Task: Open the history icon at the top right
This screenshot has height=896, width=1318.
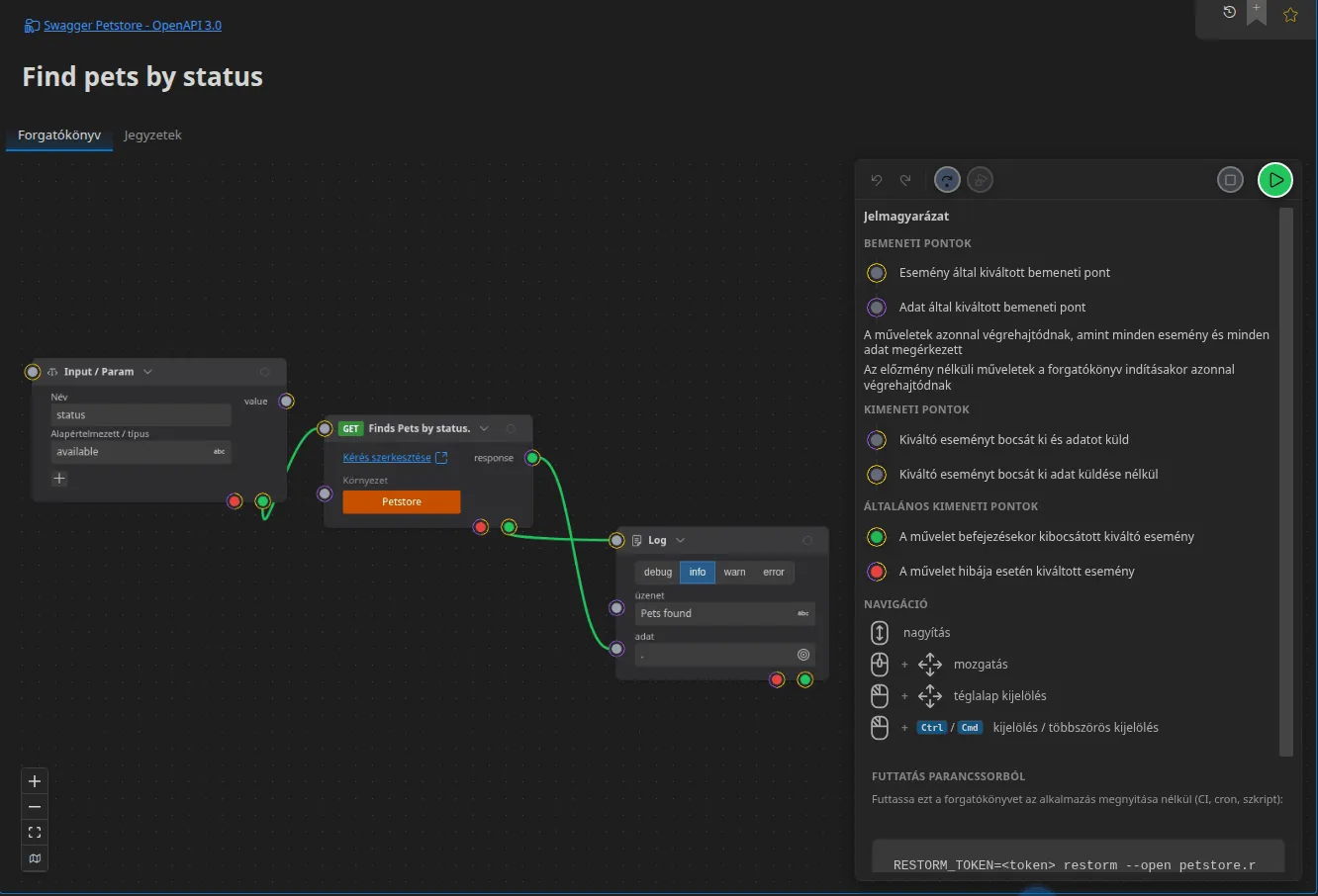Action: click(1230, 13)
